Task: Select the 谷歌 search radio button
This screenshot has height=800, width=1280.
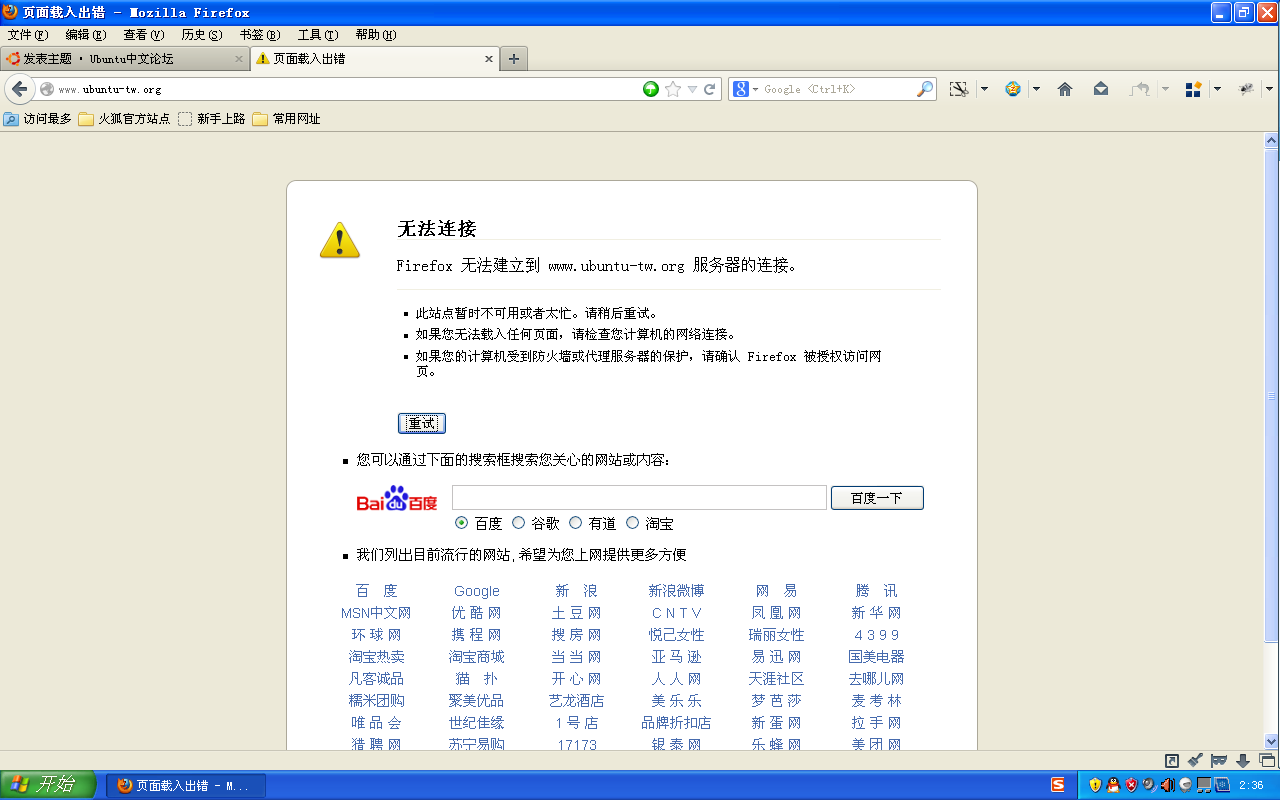Action: (518, 523)
